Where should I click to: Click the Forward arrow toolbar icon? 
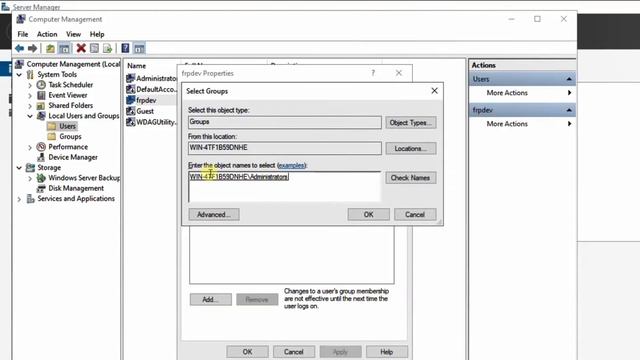pos(32,49)
